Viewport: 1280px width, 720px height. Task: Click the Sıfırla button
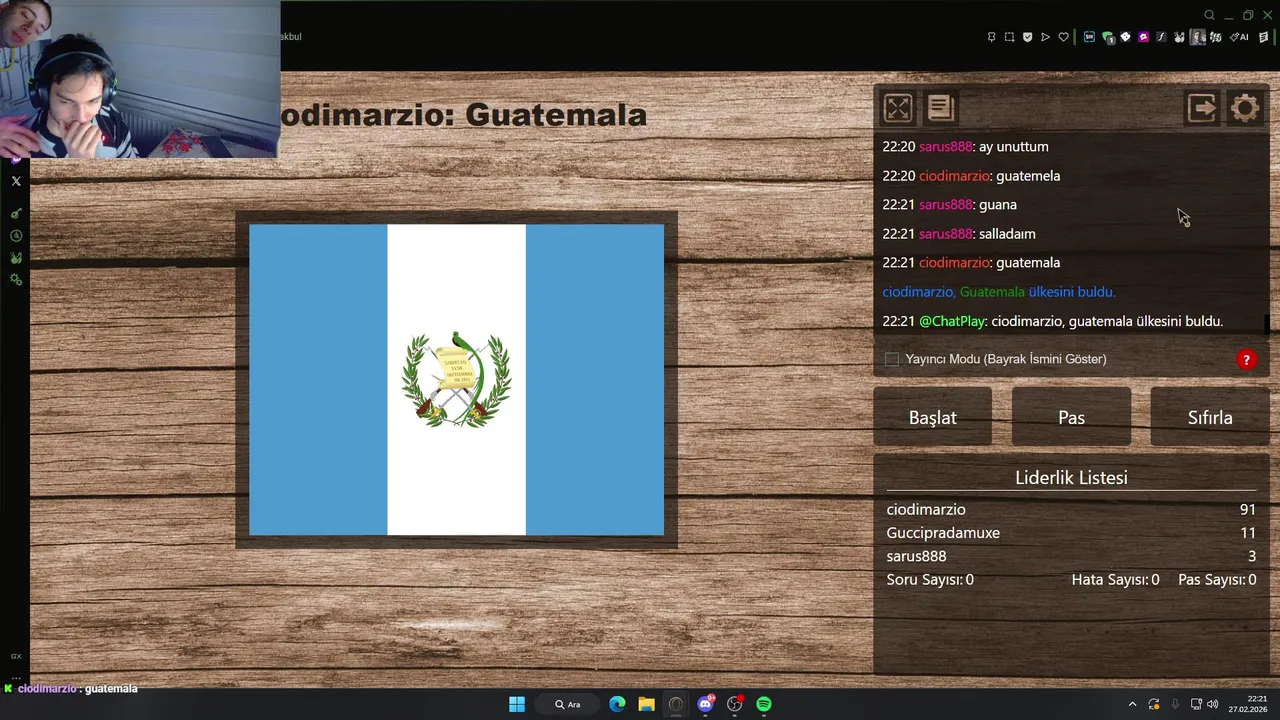coord(1210,417)
